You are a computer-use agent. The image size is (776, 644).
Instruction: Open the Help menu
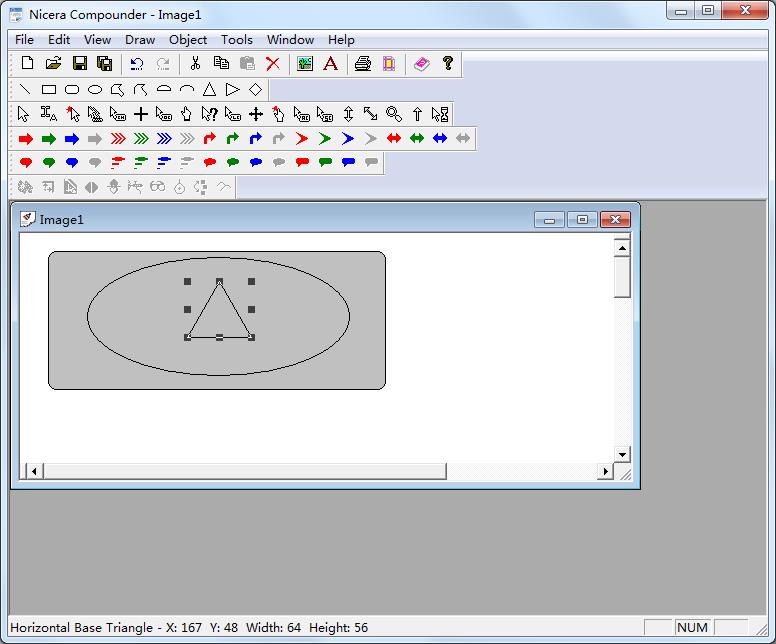coord(341,40)
